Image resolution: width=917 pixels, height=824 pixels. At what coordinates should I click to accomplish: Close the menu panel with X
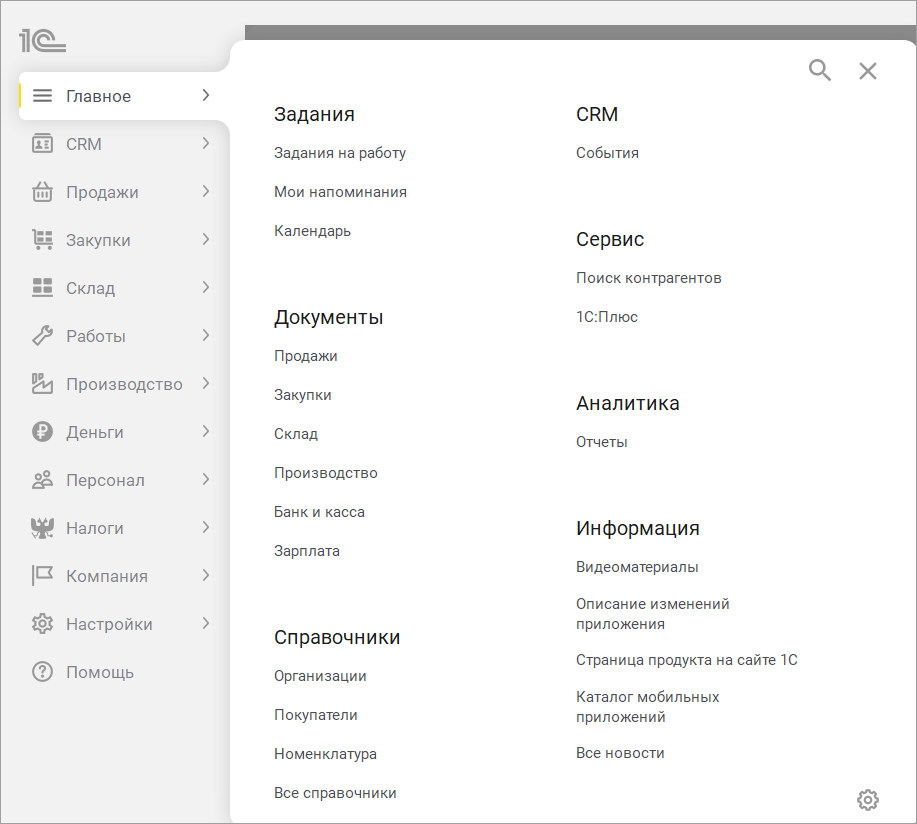(x=868, y=70)
